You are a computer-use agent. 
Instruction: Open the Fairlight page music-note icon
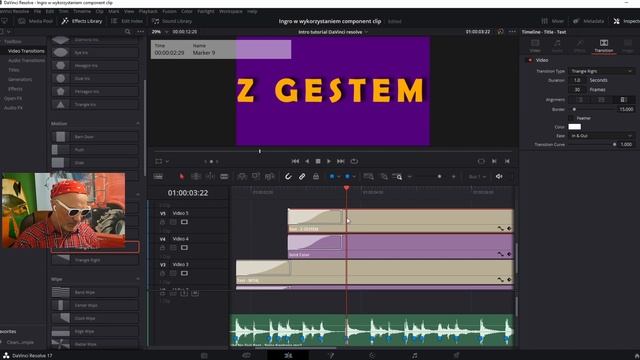coord(415,356)
